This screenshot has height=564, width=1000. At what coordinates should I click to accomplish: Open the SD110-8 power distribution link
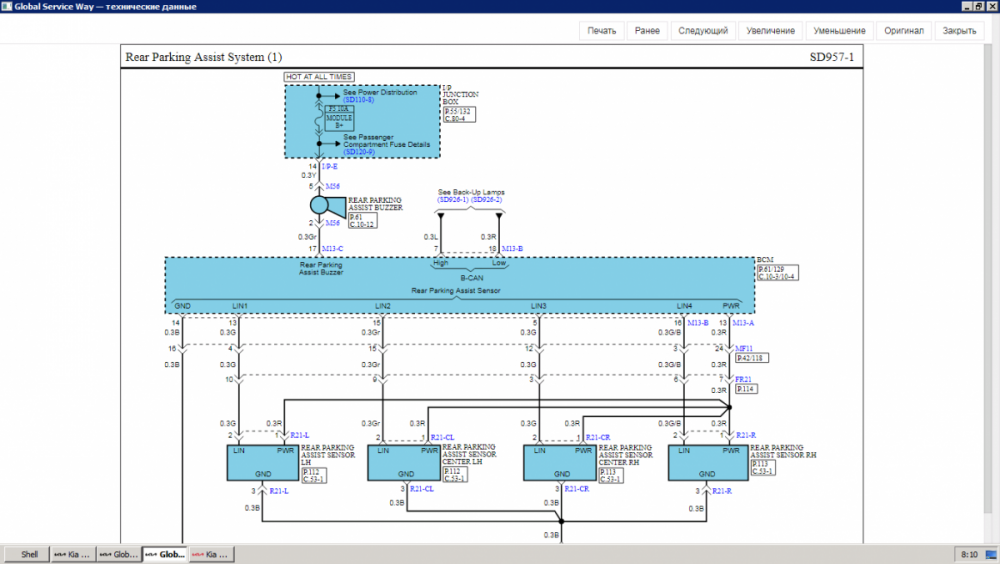click(x=358, y=100)
